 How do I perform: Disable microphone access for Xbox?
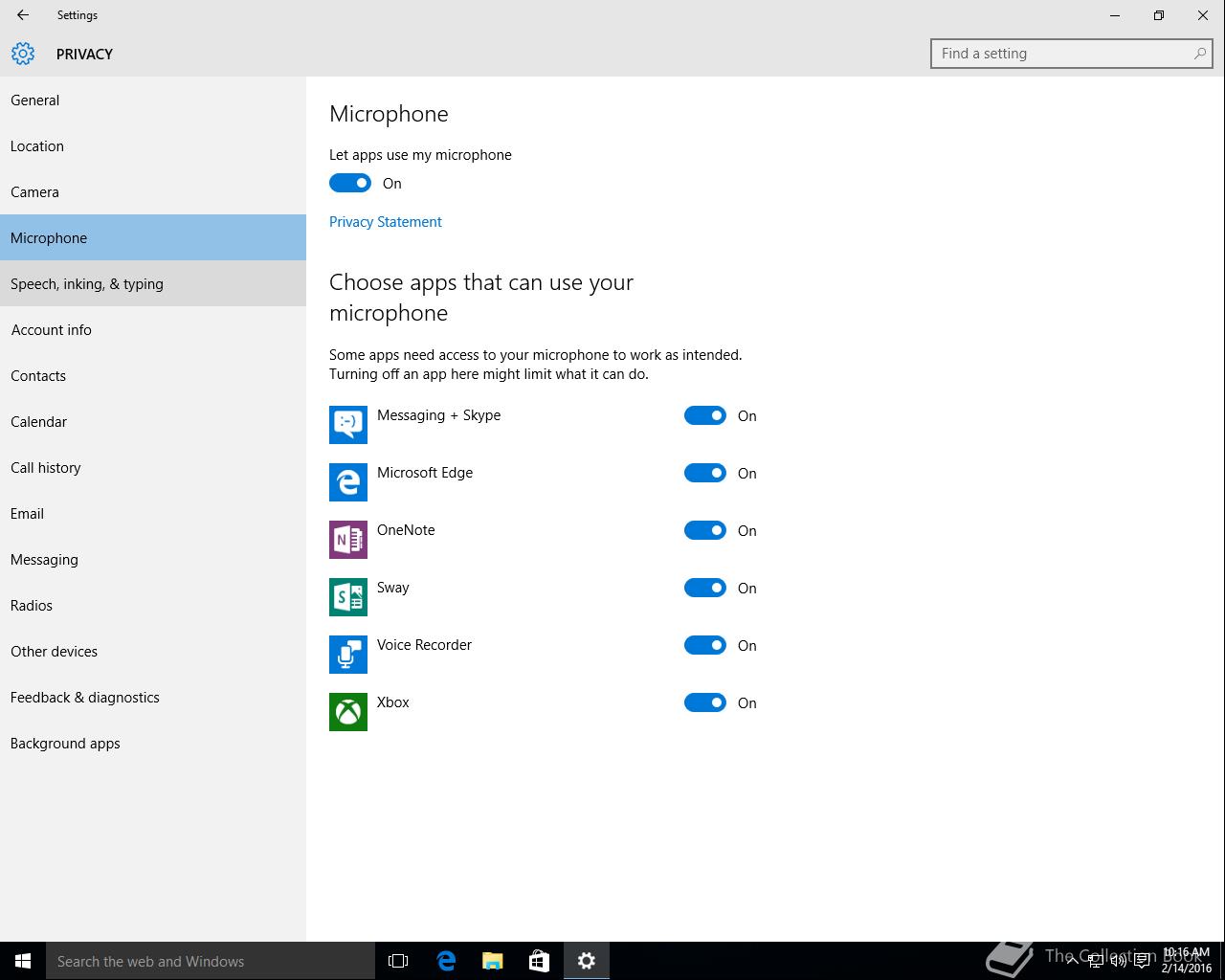(705, 702)
